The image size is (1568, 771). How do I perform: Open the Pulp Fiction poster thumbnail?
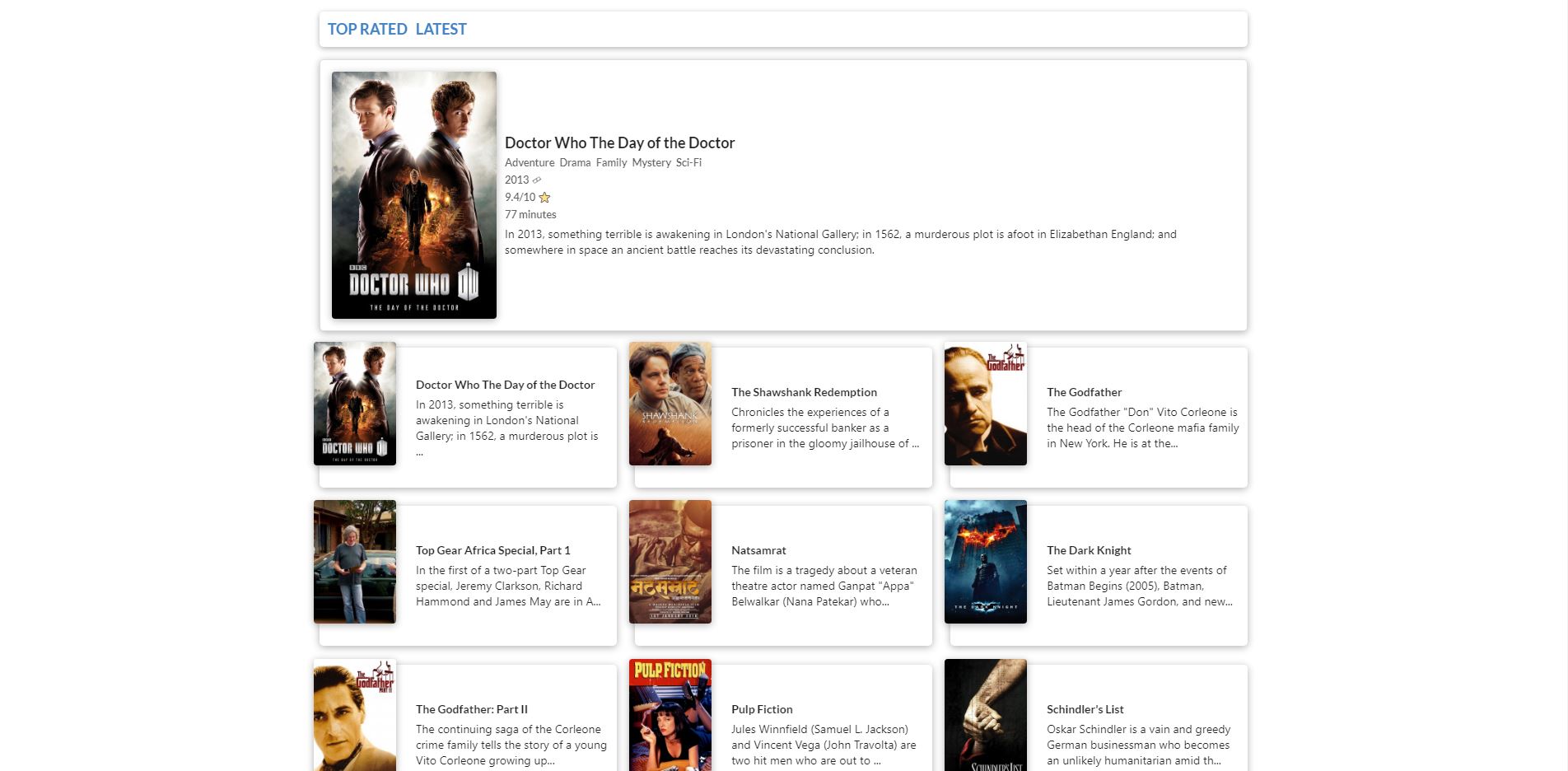[x=670, y=715]
